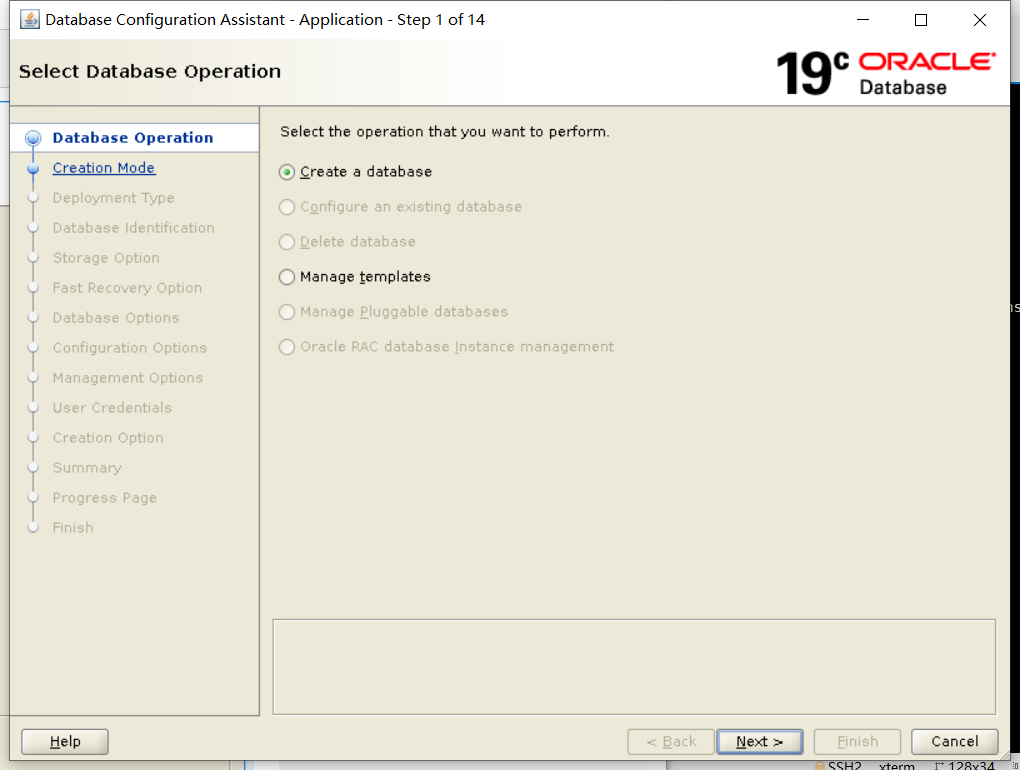
Task: Click the Select Database Operation heading
Action: (x=150, y=72)
